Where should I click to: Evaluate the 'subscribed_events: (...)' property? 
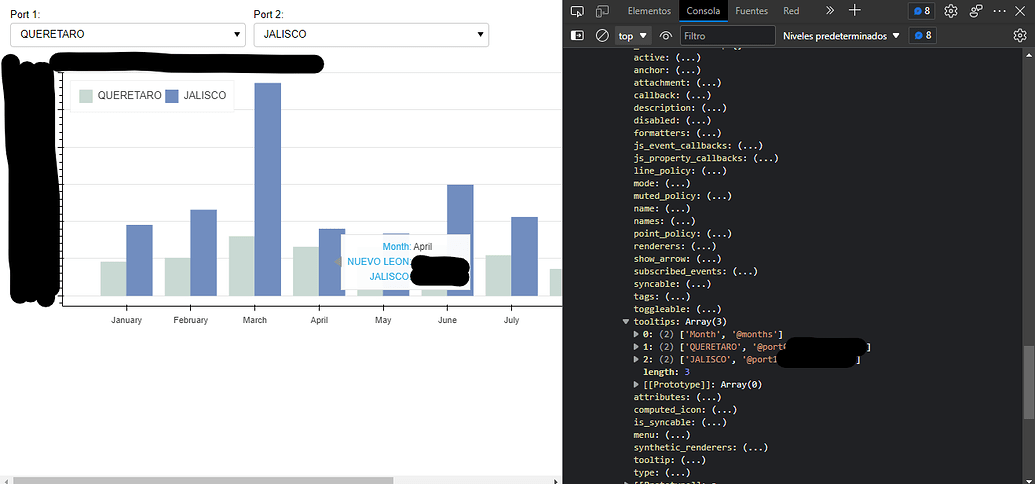tap(696, 271)
